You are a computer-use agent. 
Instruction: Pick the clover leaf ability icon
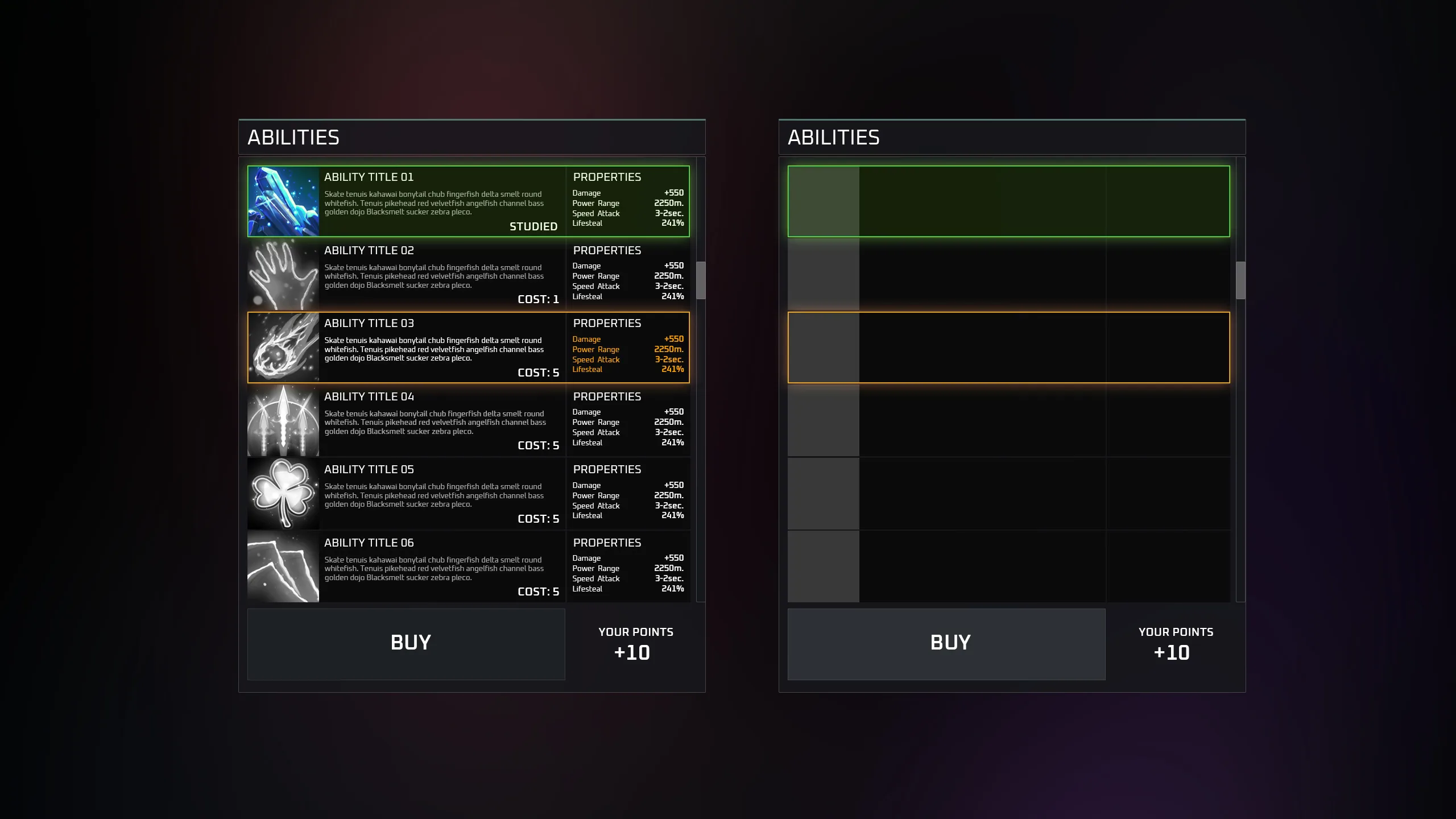[x=283, y=494]
